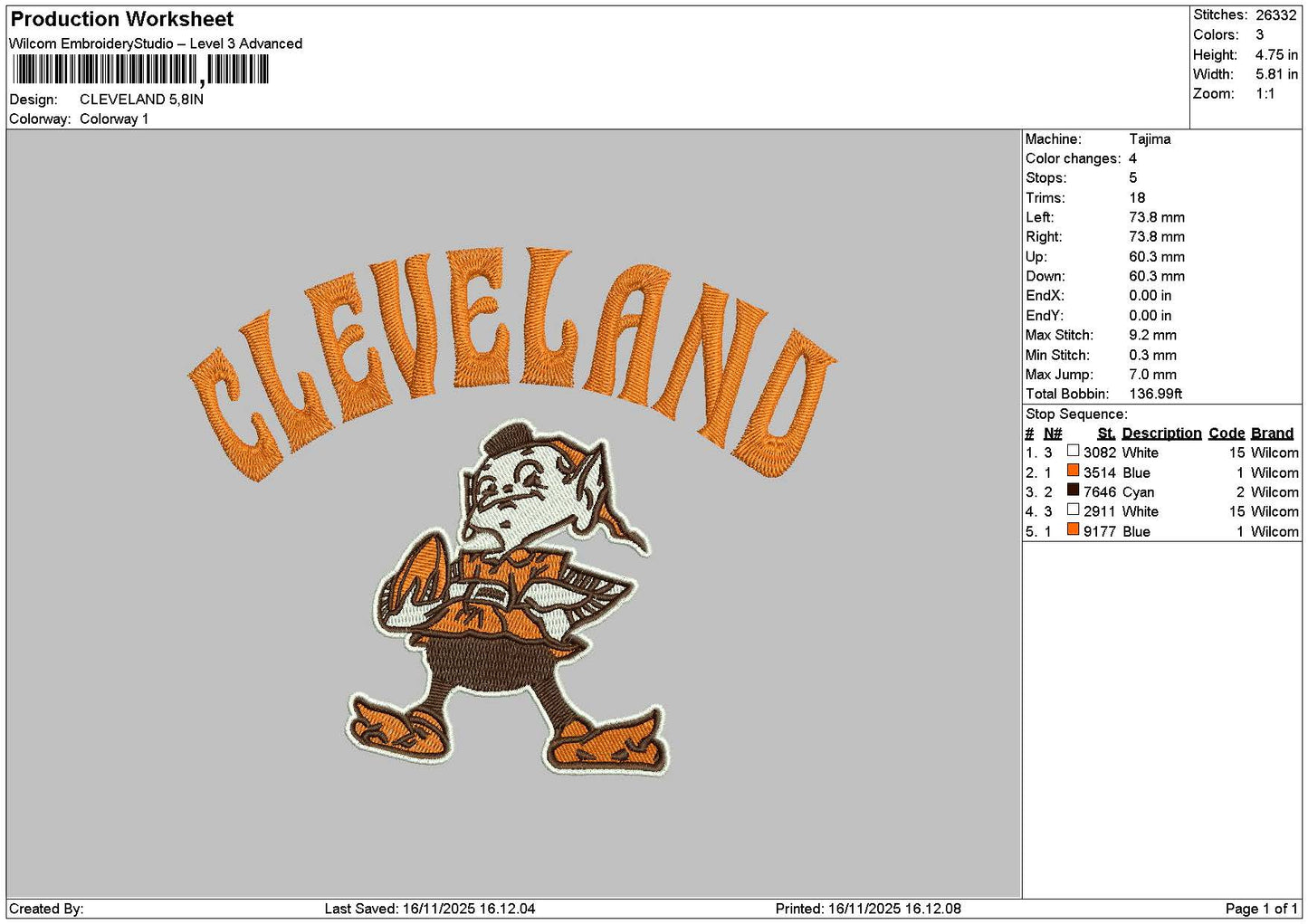
Task: Click the Code column header
Action: click(1227, 434)
